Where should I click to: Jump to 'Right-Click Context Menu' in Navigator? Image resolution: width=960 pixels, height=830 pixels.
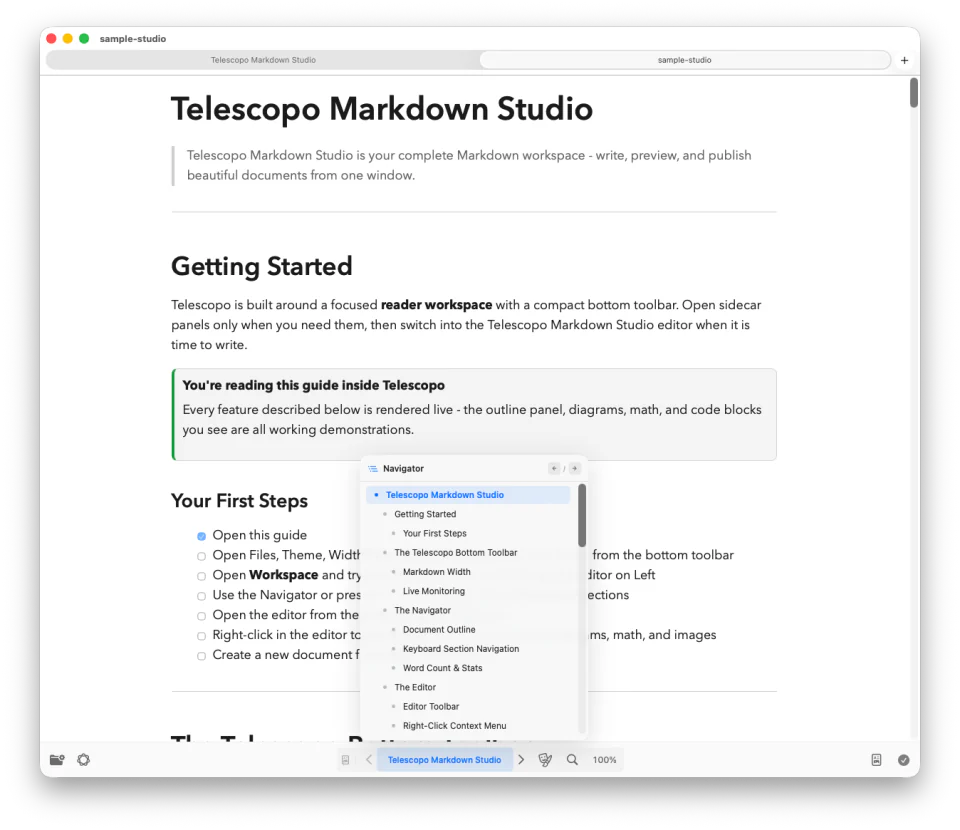[x=454, y=726]
